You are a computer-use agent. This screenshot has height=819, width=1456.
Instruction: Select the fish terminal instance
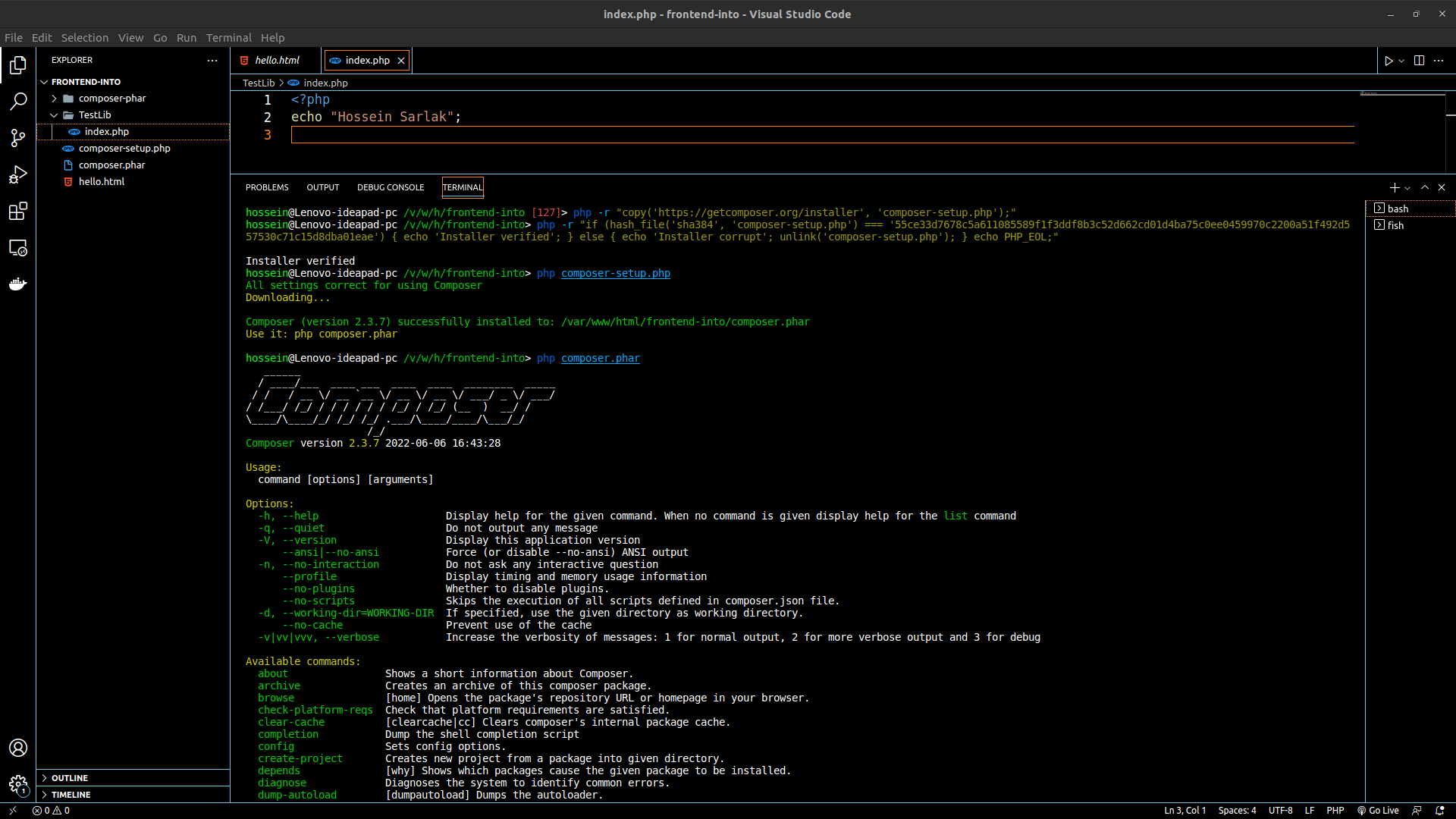pyautogui.click(x=1410, y=225)
